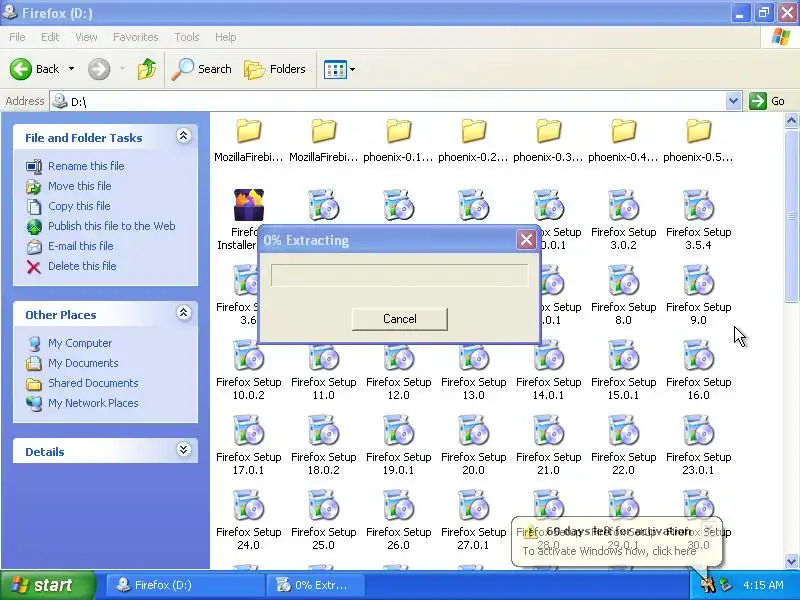Open My Network Places link
The height and width of the screenshot is (600, 800).
pos(93,403)
